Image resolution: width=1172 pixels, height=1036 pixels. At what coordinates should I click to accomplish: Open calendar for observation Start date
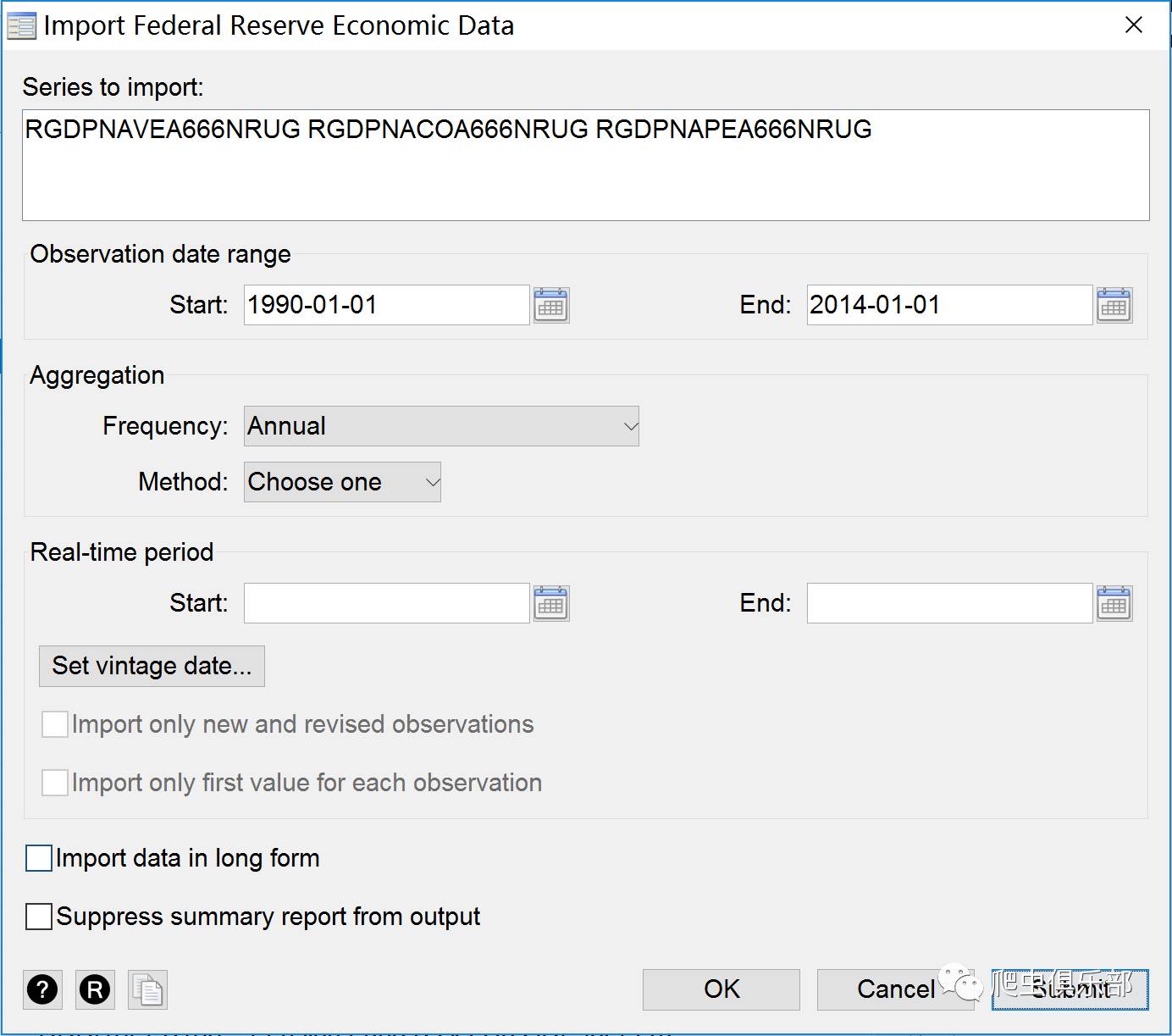(551, 305)
